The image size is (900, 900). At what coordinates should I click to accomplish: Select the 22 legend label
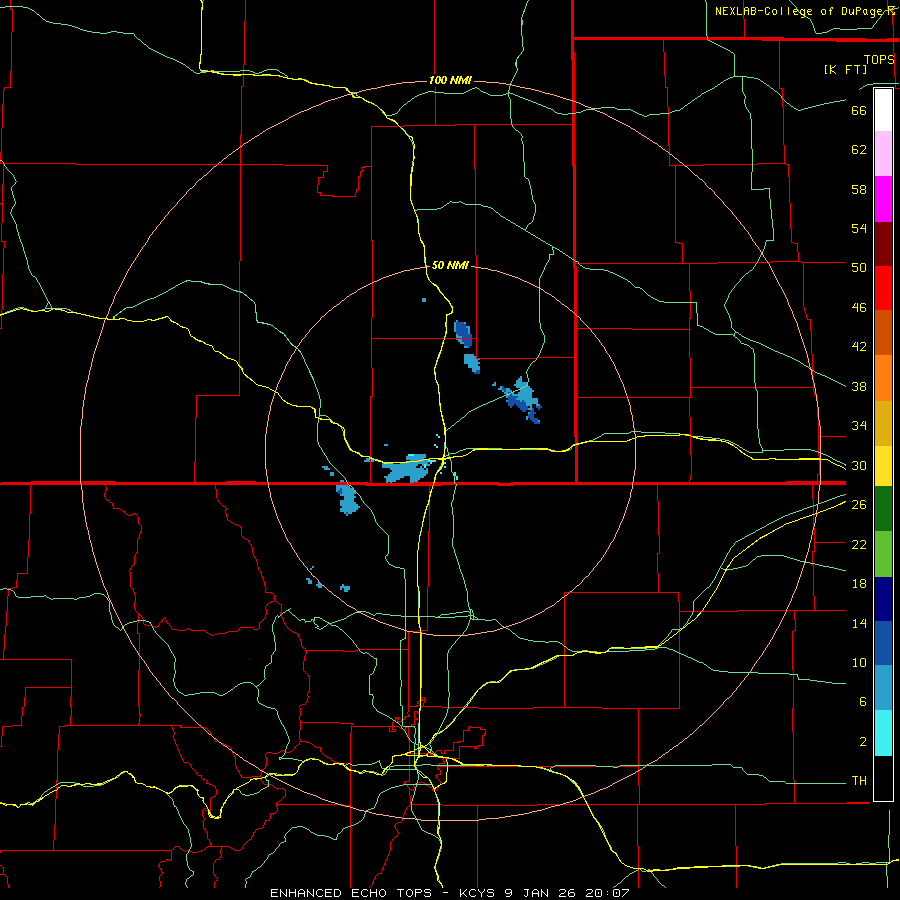tap(859, 544)
